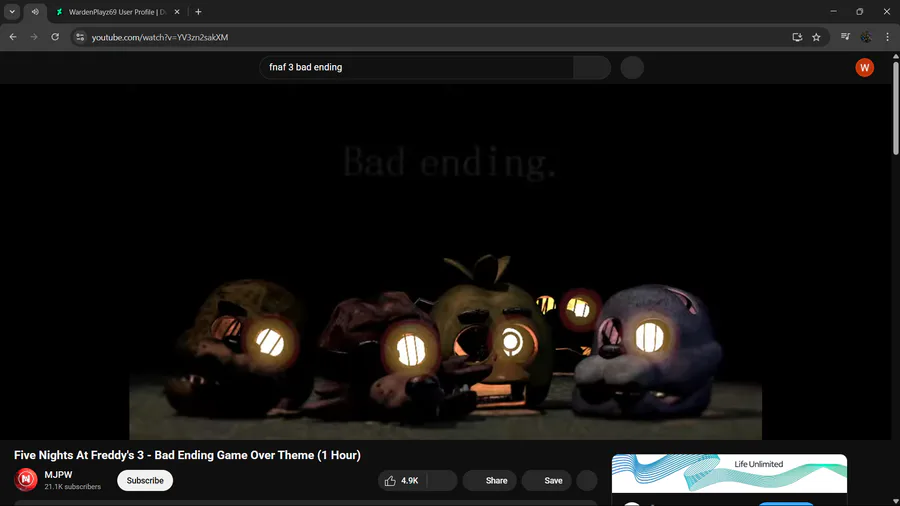This screenshot has height=506, width=900.
Task: Go forward to the next page
Action: [x=34, y=37]
